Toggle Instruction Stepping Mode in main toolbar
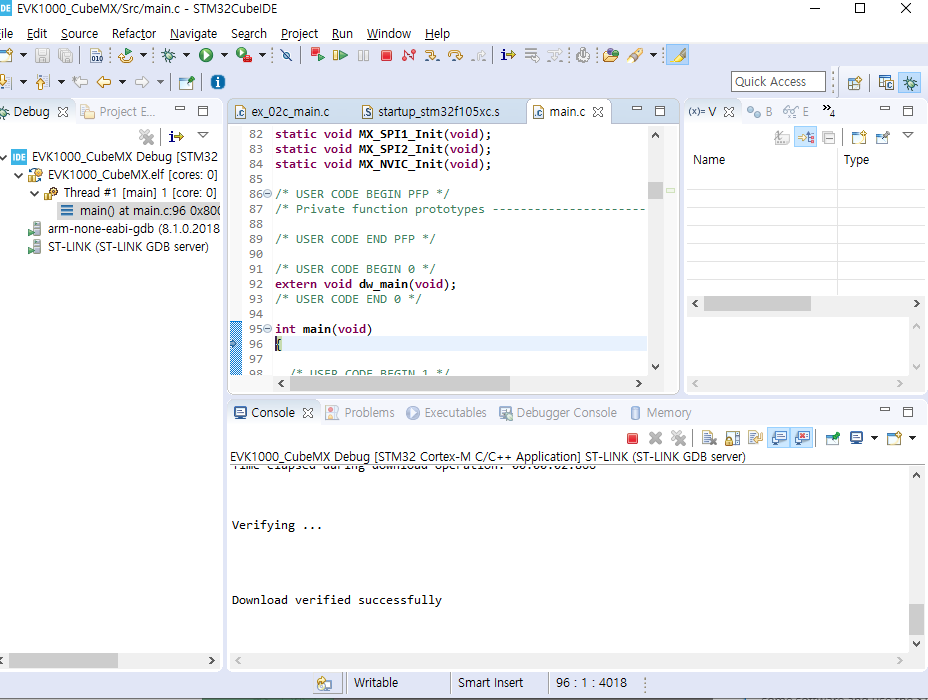 [508, 56]
